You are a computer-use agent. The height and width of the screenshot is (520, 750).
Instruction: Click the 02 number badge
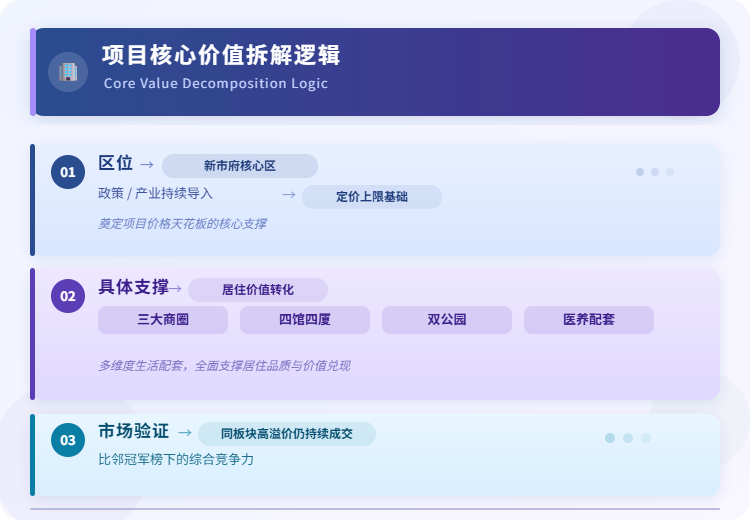tap(68, 296)
